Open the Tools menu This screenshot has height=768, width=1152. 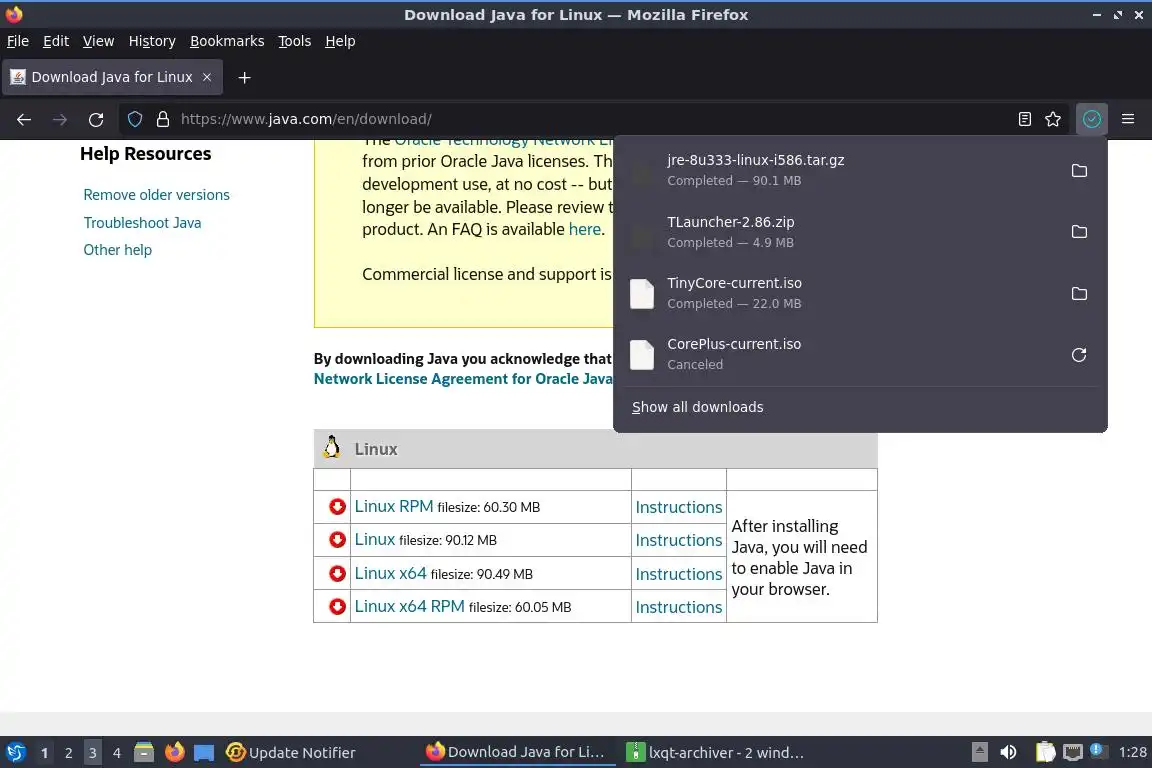click(295, 41)
